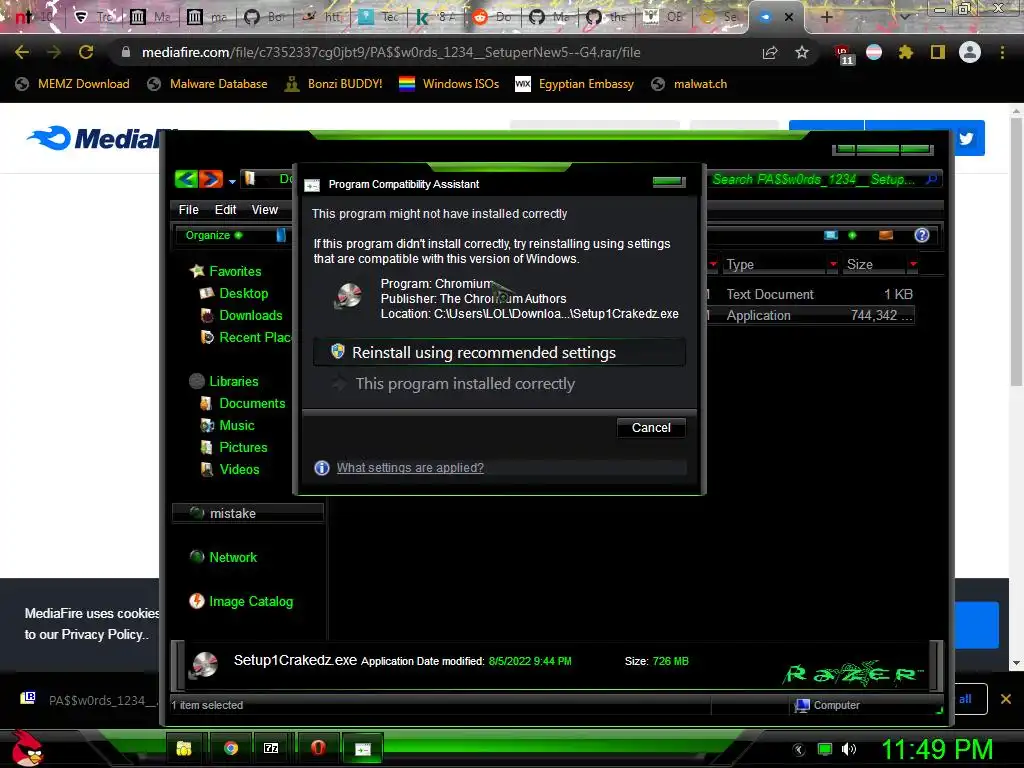Open the Organize dropdown in Explorer
The height and width of the screenshot is (768, 1024).
click(214, 235)
